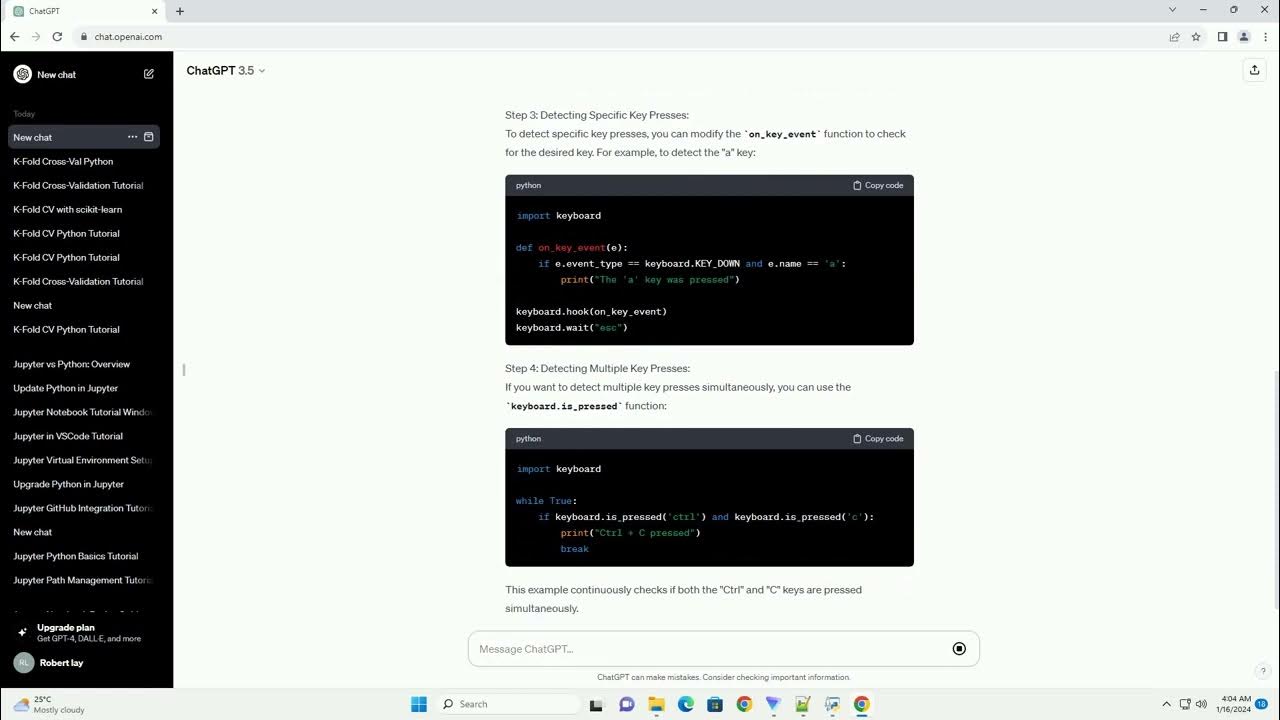The height and width of the screenshot is (720, 1280).
Task: Click the browser forward arrow
Action: [x=36, y=37]
